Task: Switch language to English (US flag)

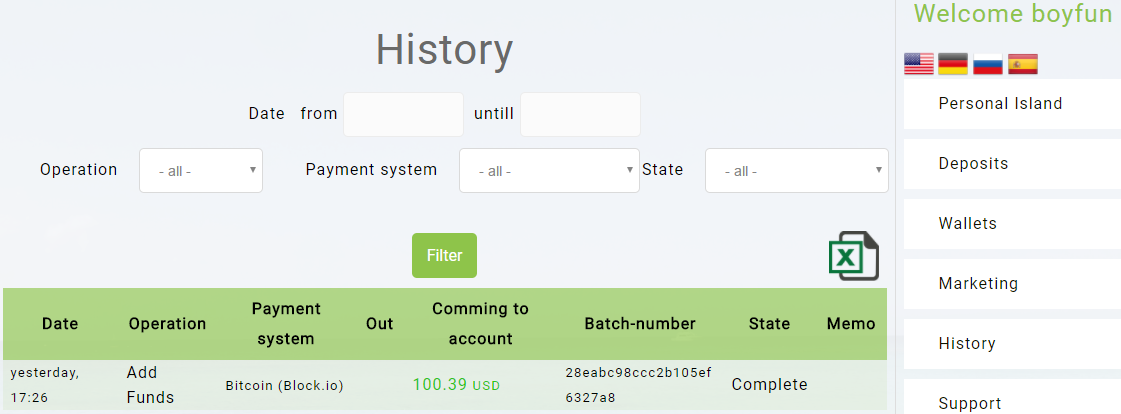Action: point(918,65)
